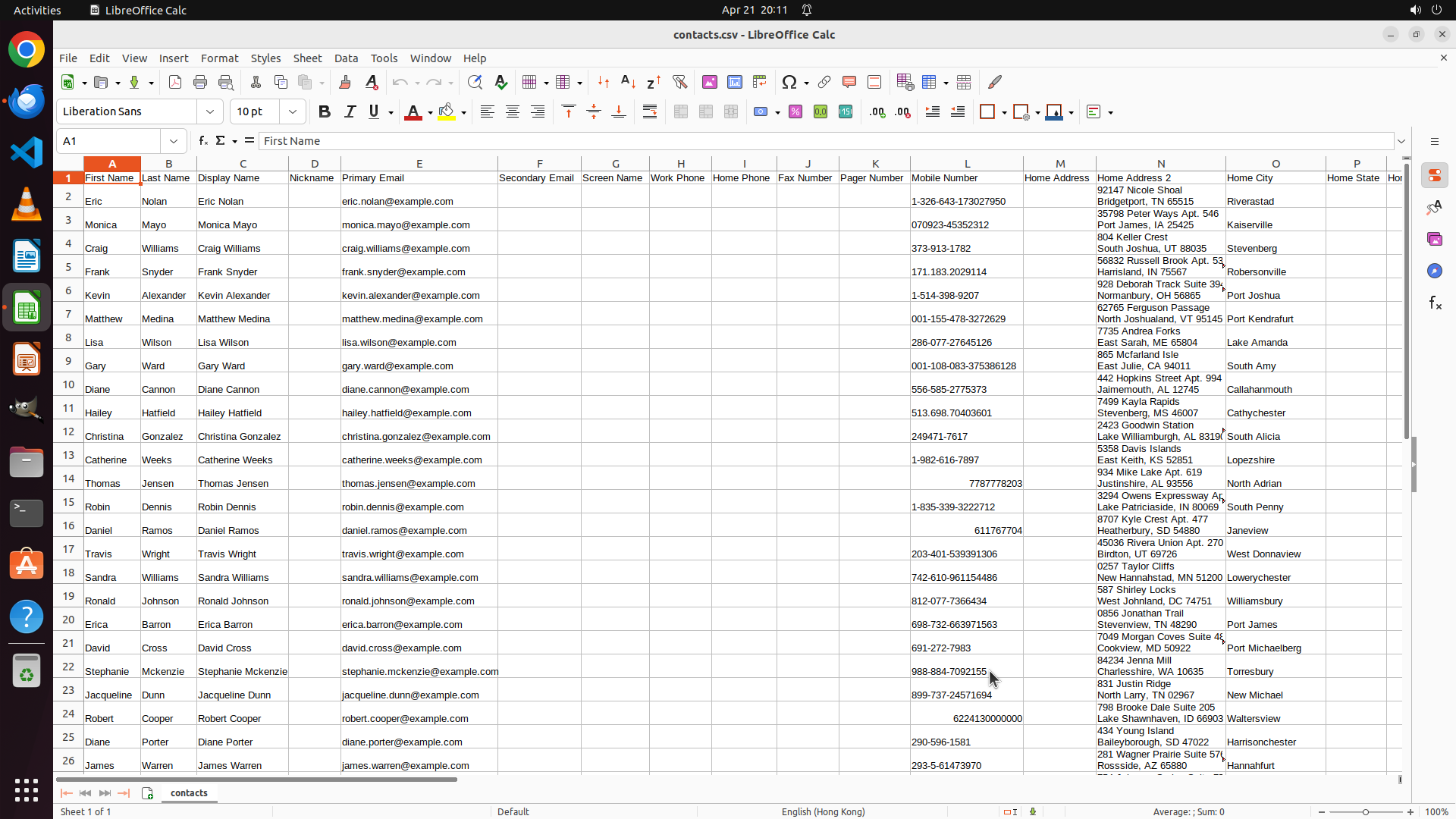Toggle Wrap Text option
The image size is (1456, 819).
[650, 112]
